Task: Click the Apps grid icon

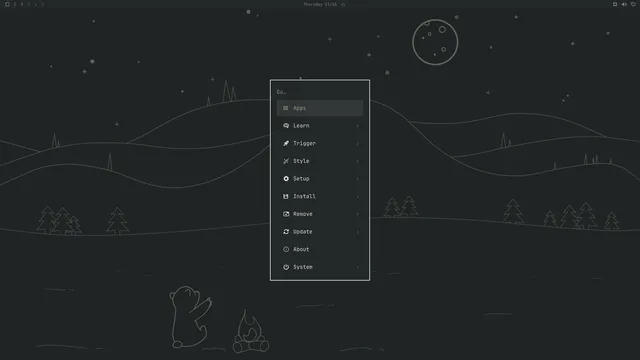Action: click(286, 108)
